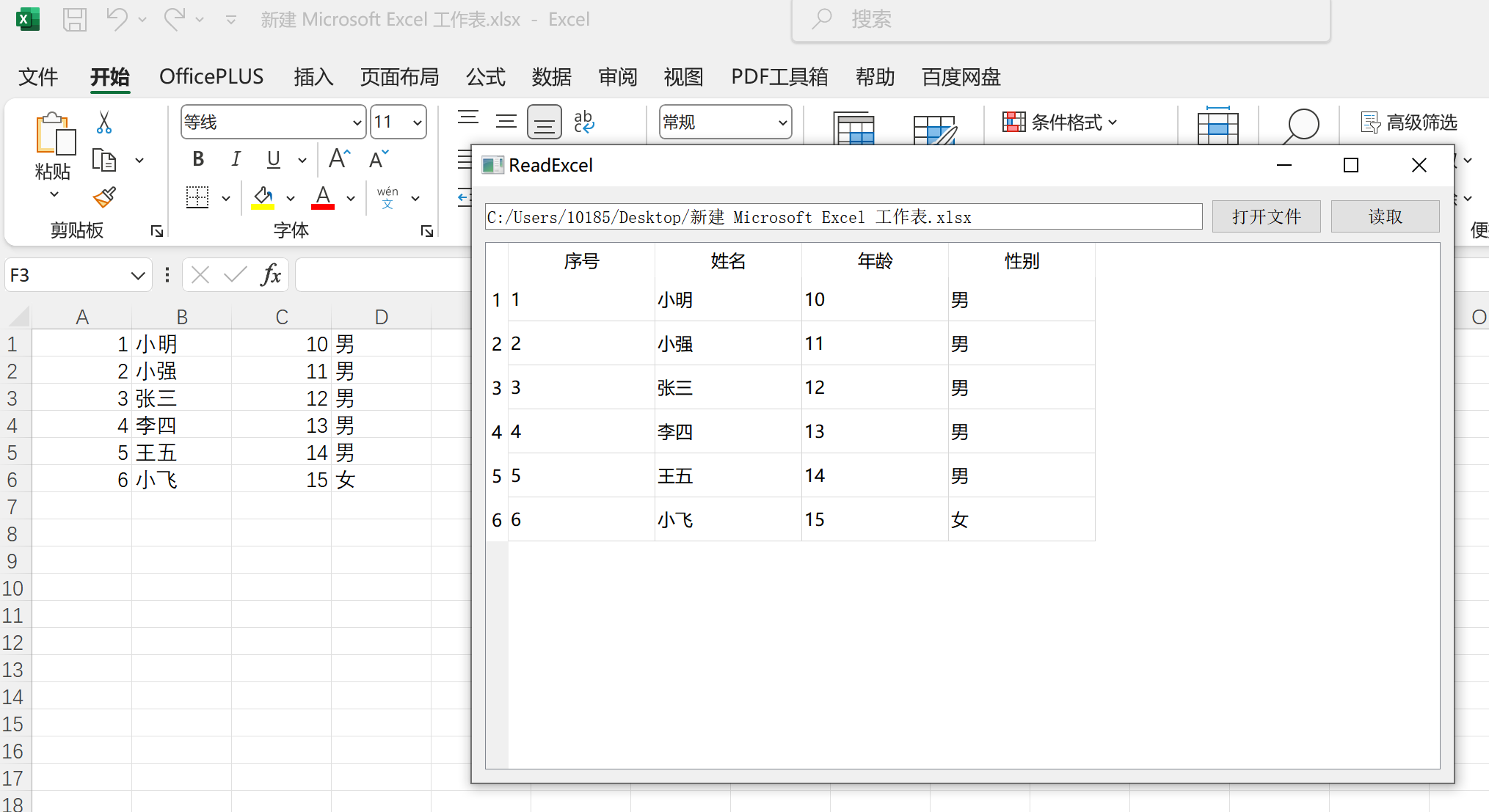Toggle Italic formatting
Image resolution: width=1489 pixels, height=812 pixels.
click(x=236, y=159)
